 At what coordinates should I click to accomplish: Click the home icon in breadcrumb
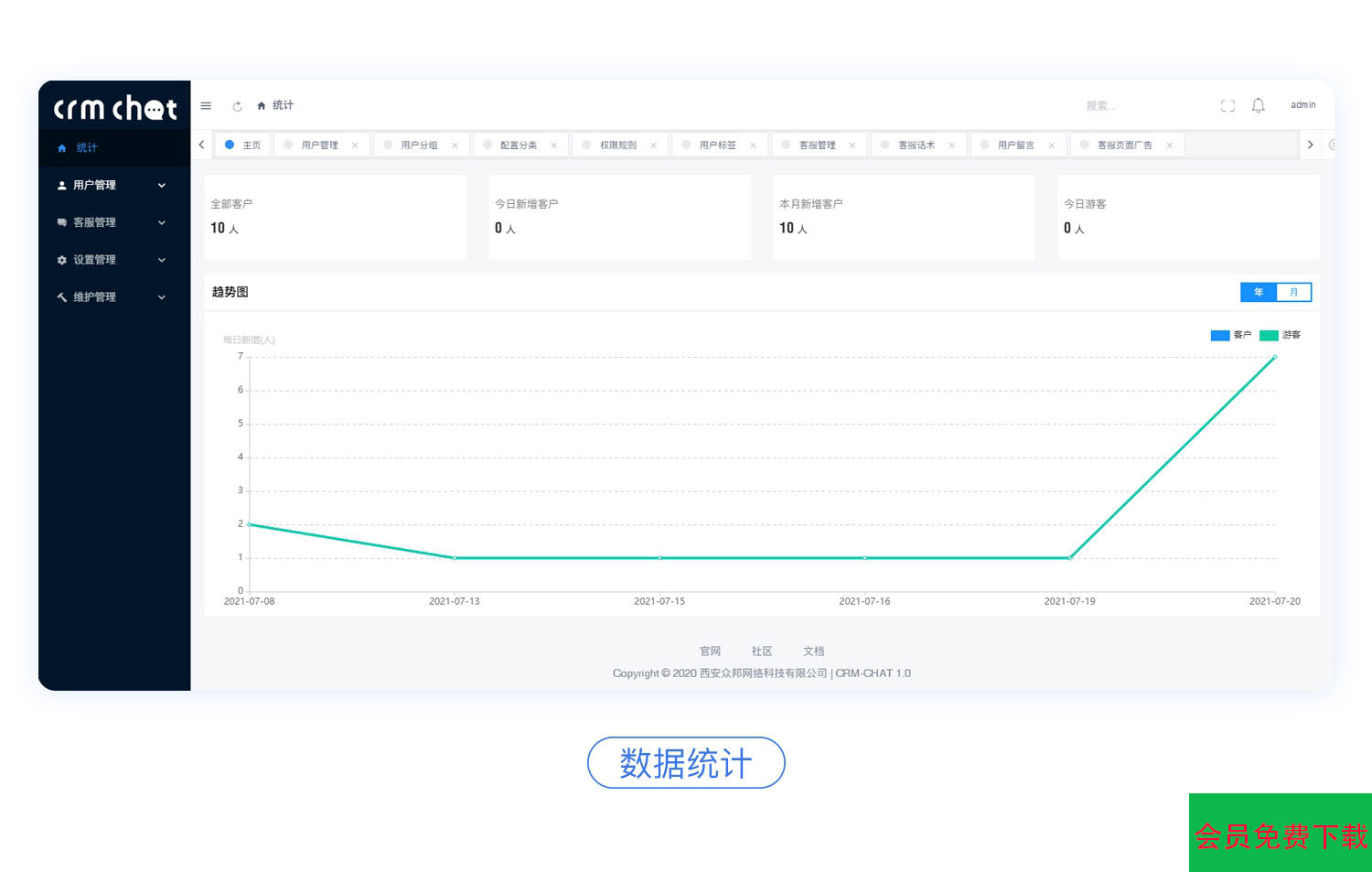click(262, 106)
